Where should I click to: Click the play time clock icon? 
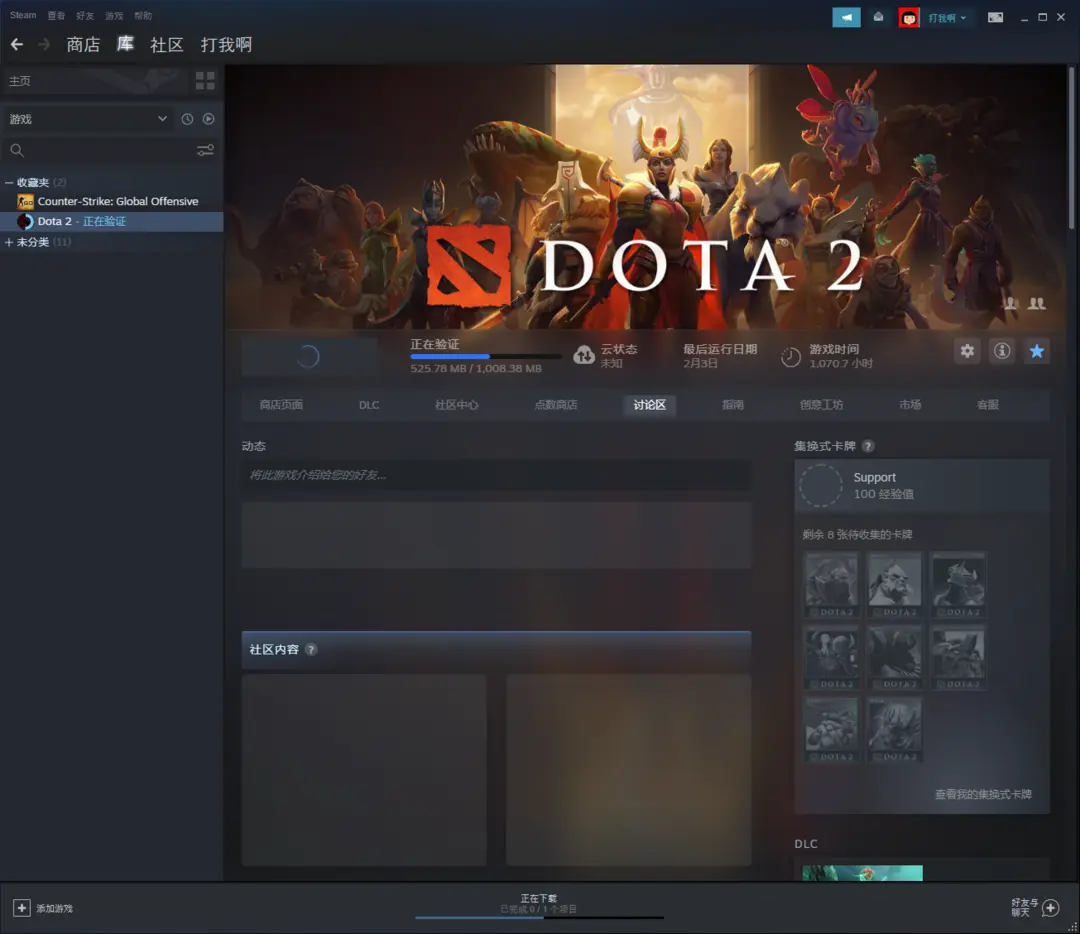(x=791, y=357)
